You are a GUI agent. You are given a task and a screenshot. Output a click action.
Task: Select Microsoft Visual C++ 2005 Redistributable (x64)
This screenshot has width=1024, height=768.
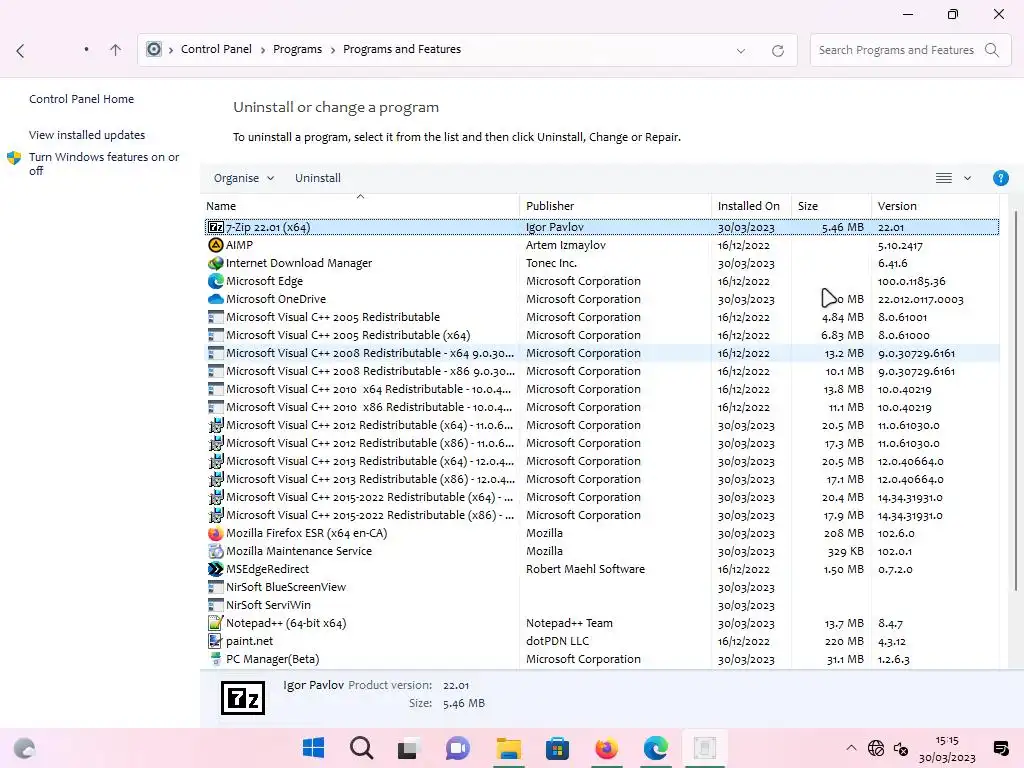click(x=601, y=335)
